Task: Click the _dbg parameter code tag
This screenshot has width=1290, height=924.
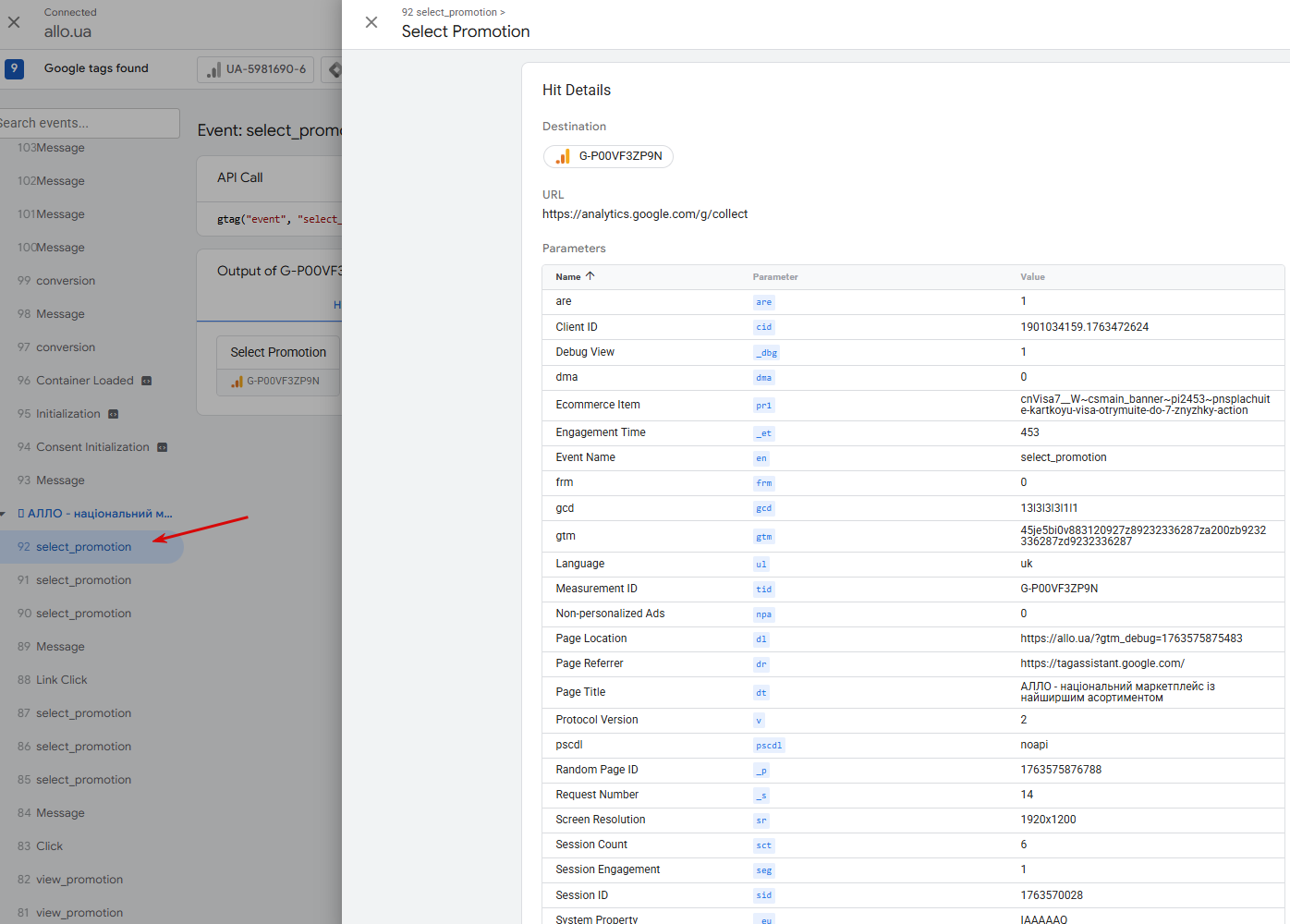Action: pos(766,353)
